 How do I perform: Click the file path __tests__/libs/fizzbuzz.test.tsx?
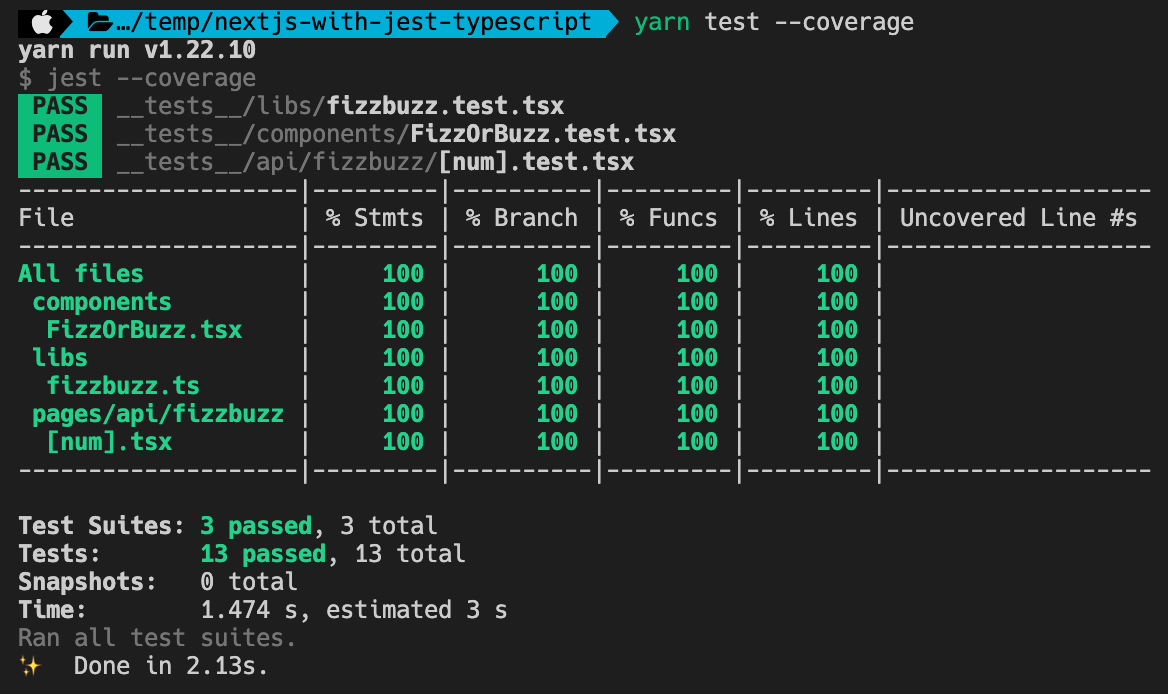[x=340, y=106]
